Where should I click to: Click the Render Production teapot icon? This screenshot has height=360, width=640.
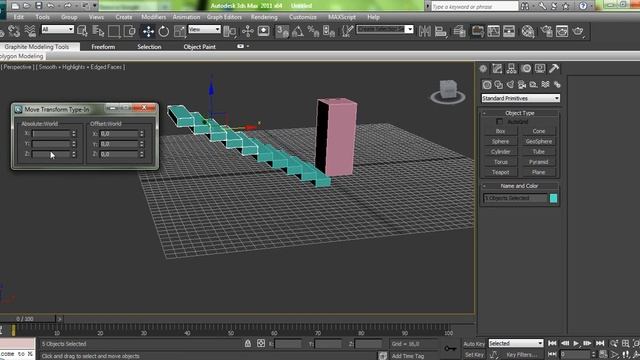pos(578,31)
